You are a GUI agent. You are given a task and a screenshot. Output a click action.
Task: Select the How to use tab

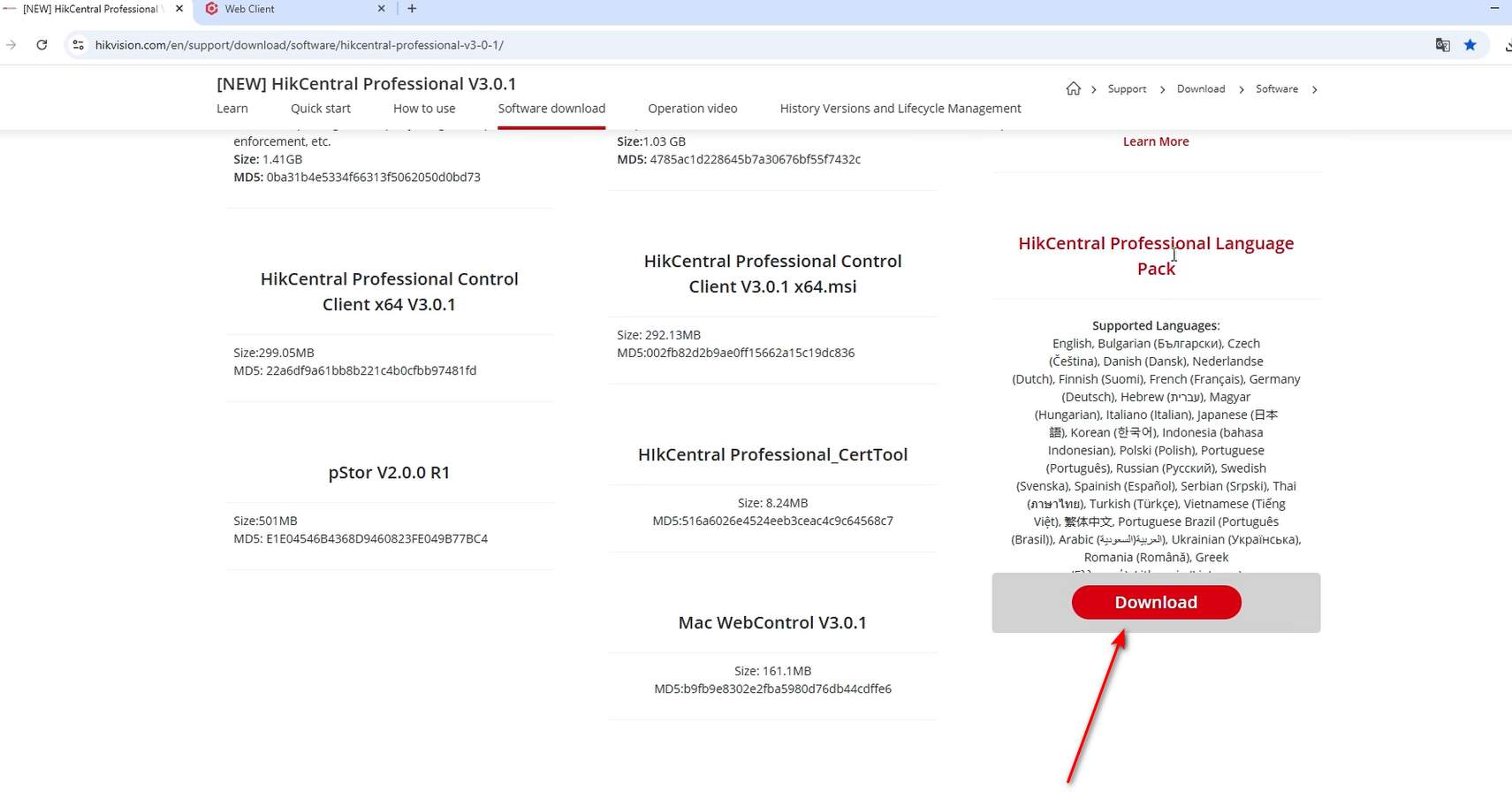pos(424,109)
